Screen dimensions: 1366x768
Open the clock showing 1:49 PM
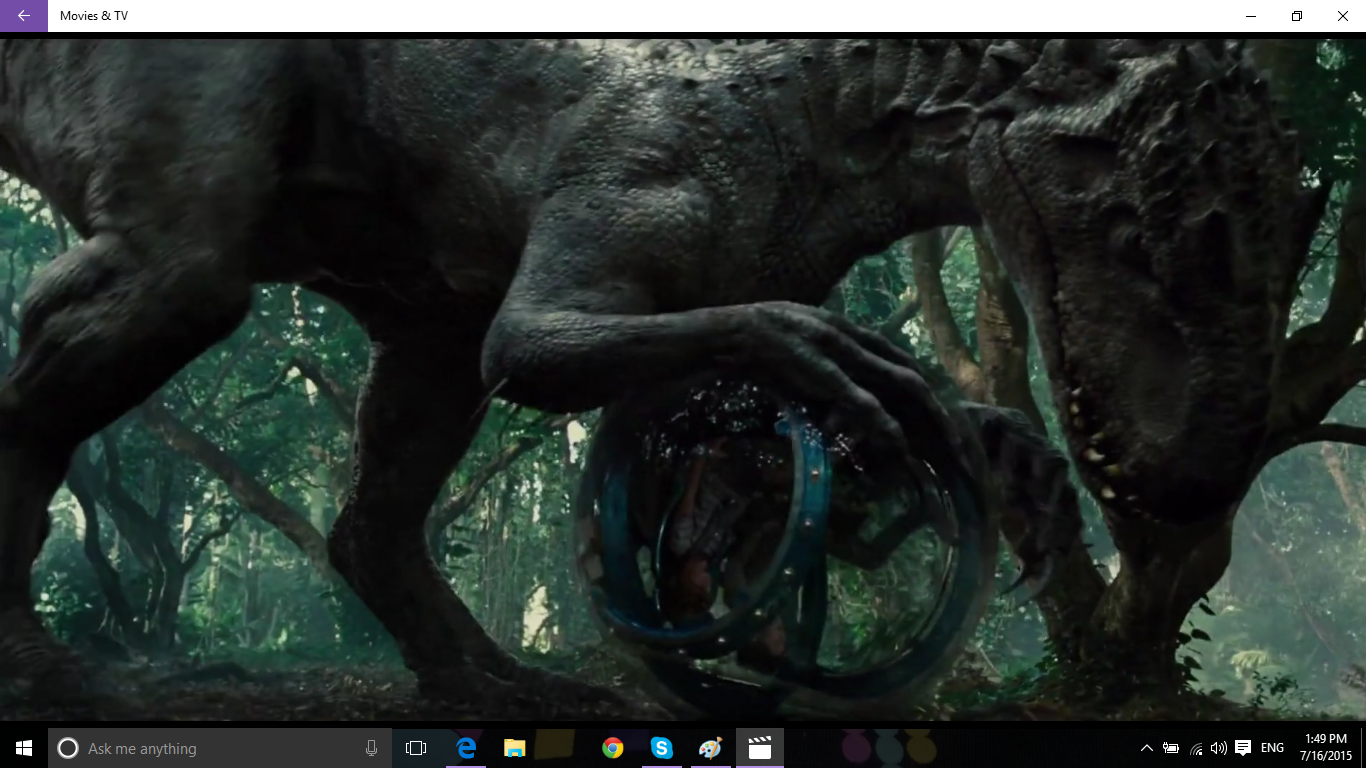tap(1326, 748)
